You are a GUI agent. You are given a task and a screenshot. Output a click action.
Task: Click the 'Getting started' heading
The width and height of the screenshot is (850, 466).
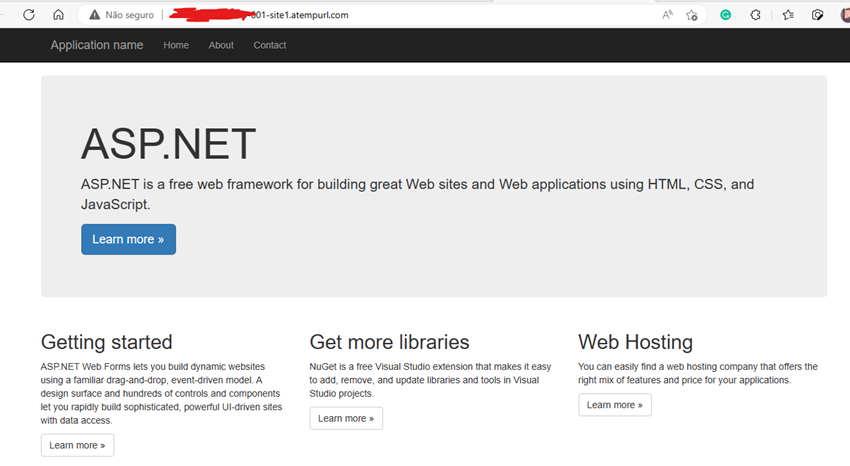click(106, 342)
